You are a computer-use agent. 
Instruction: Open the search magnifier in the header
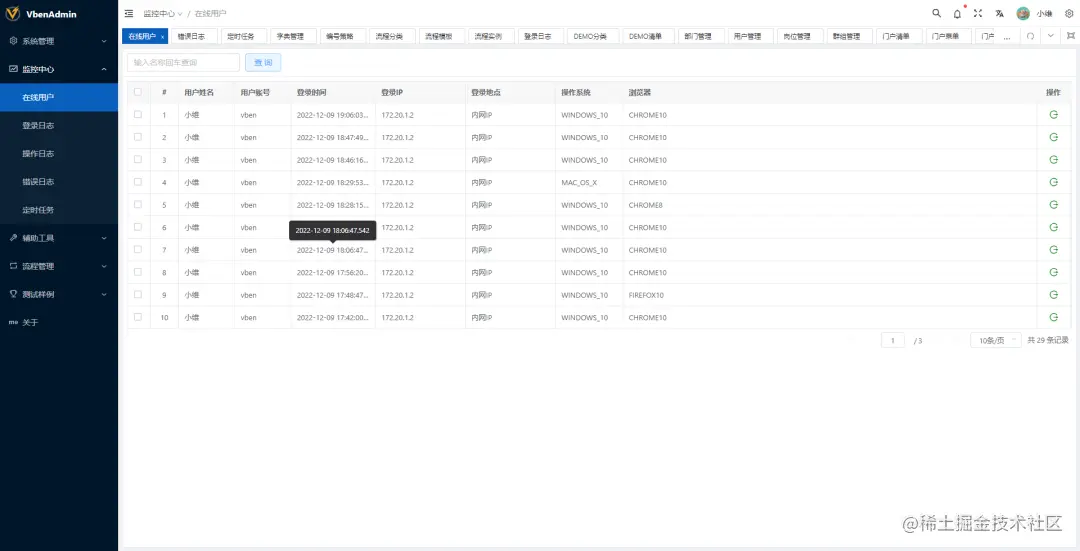(x=936, y=13)
